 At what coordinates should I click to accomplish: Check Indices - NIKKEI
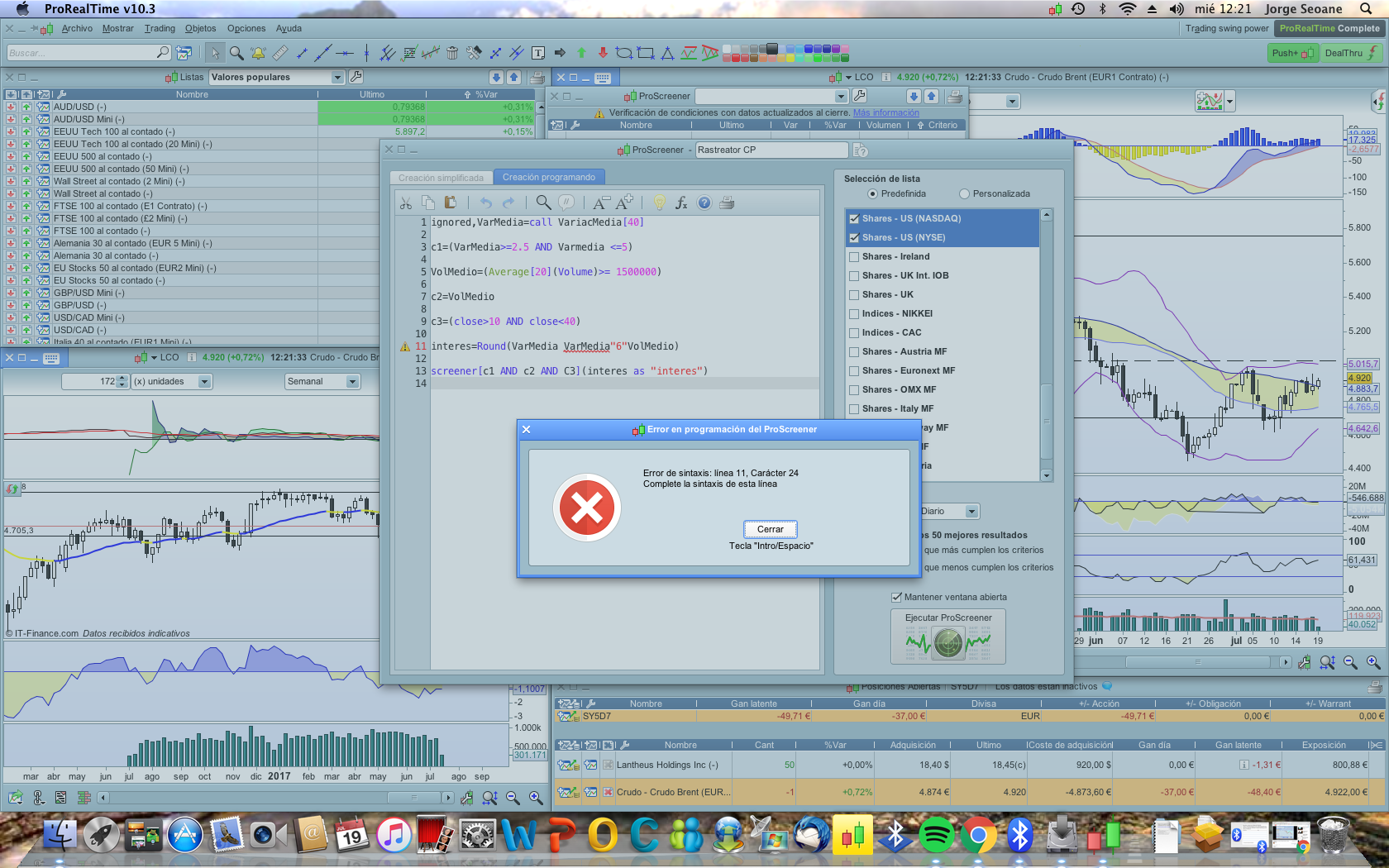click(854, 313)
